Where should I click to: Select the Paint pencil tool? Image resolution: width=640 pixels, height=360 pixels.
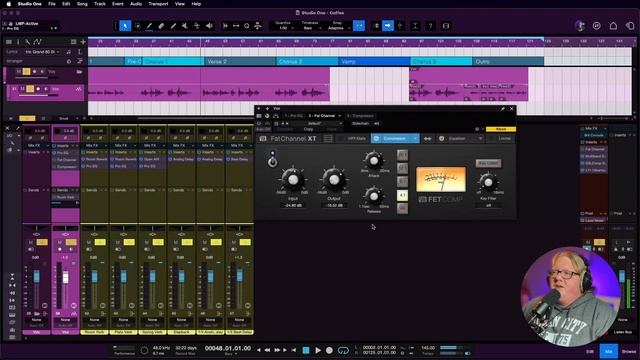pos(173,26)
